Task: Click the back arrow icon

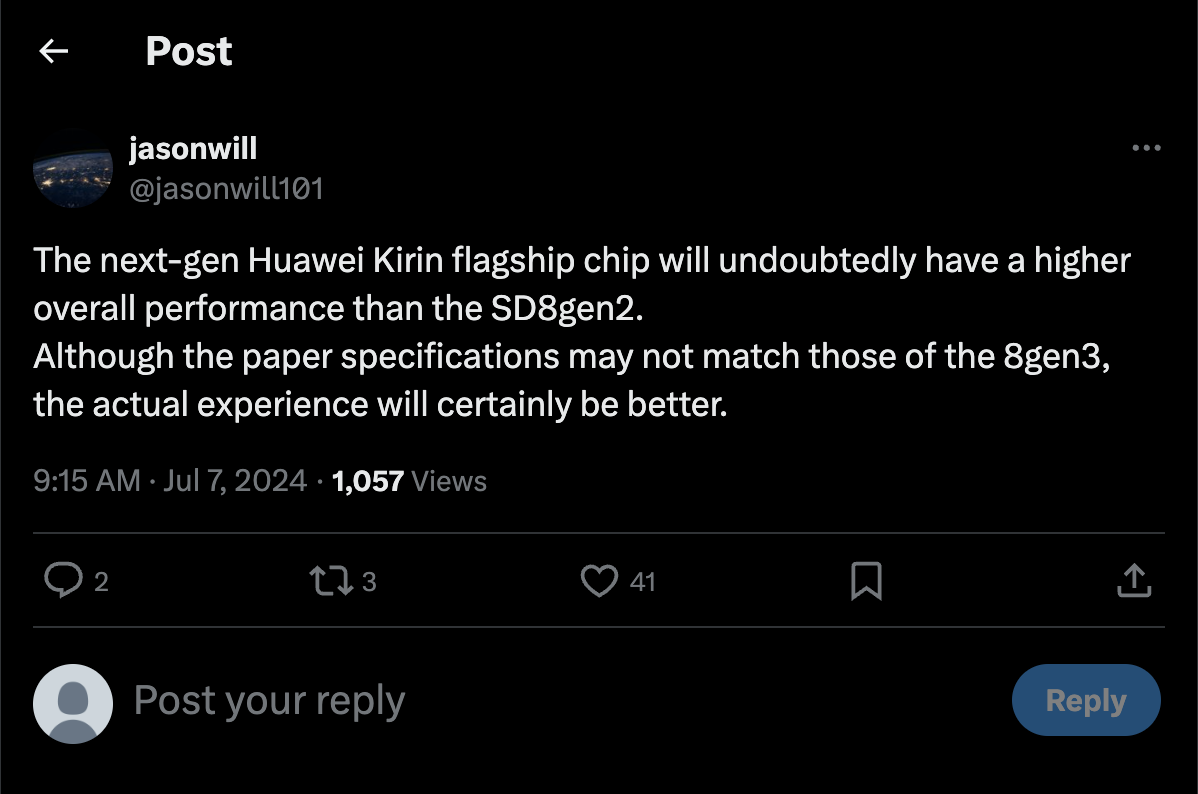Action: pos(53,51)
